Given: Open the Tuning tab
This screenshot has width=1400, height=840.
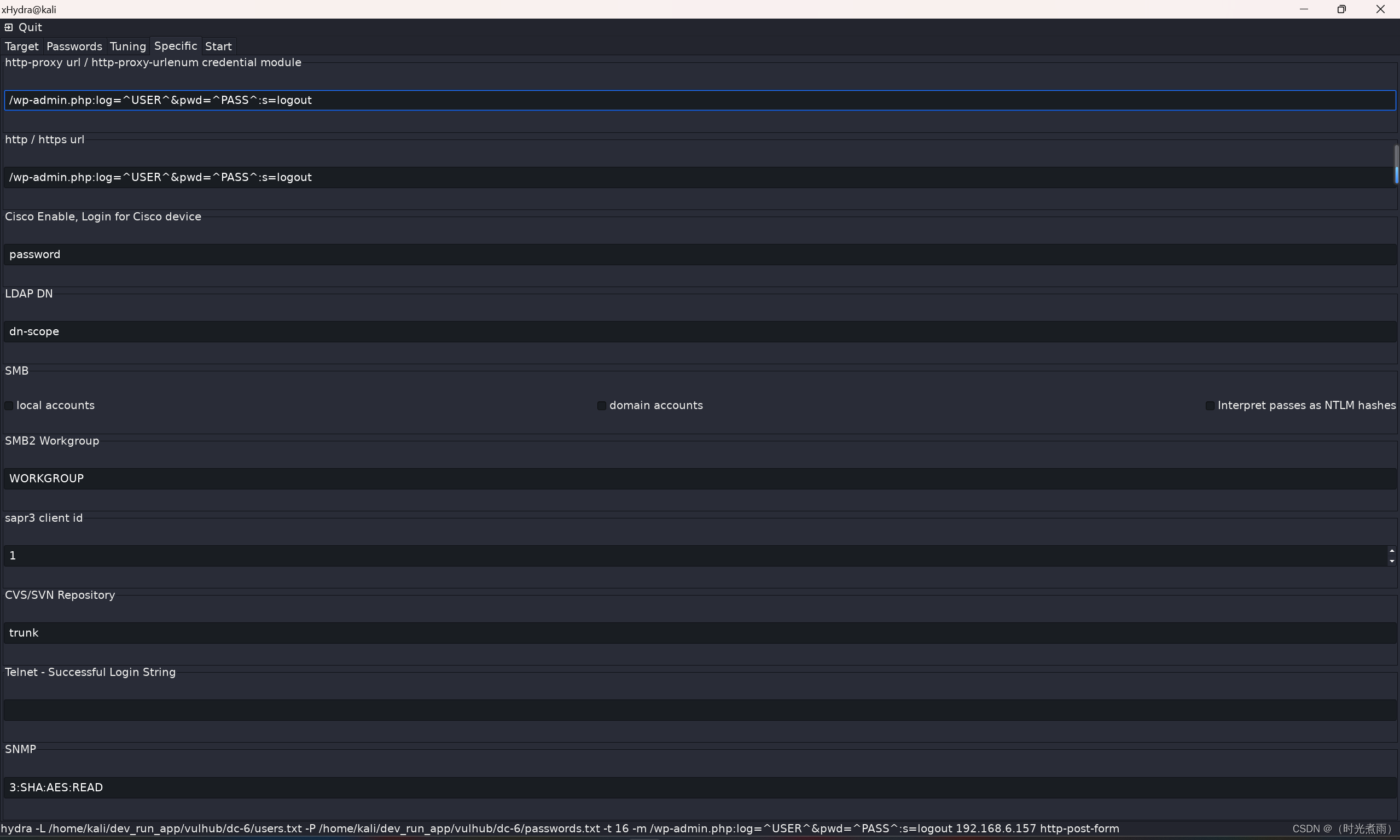Looking at the screenshot, I should coord(128,46).
